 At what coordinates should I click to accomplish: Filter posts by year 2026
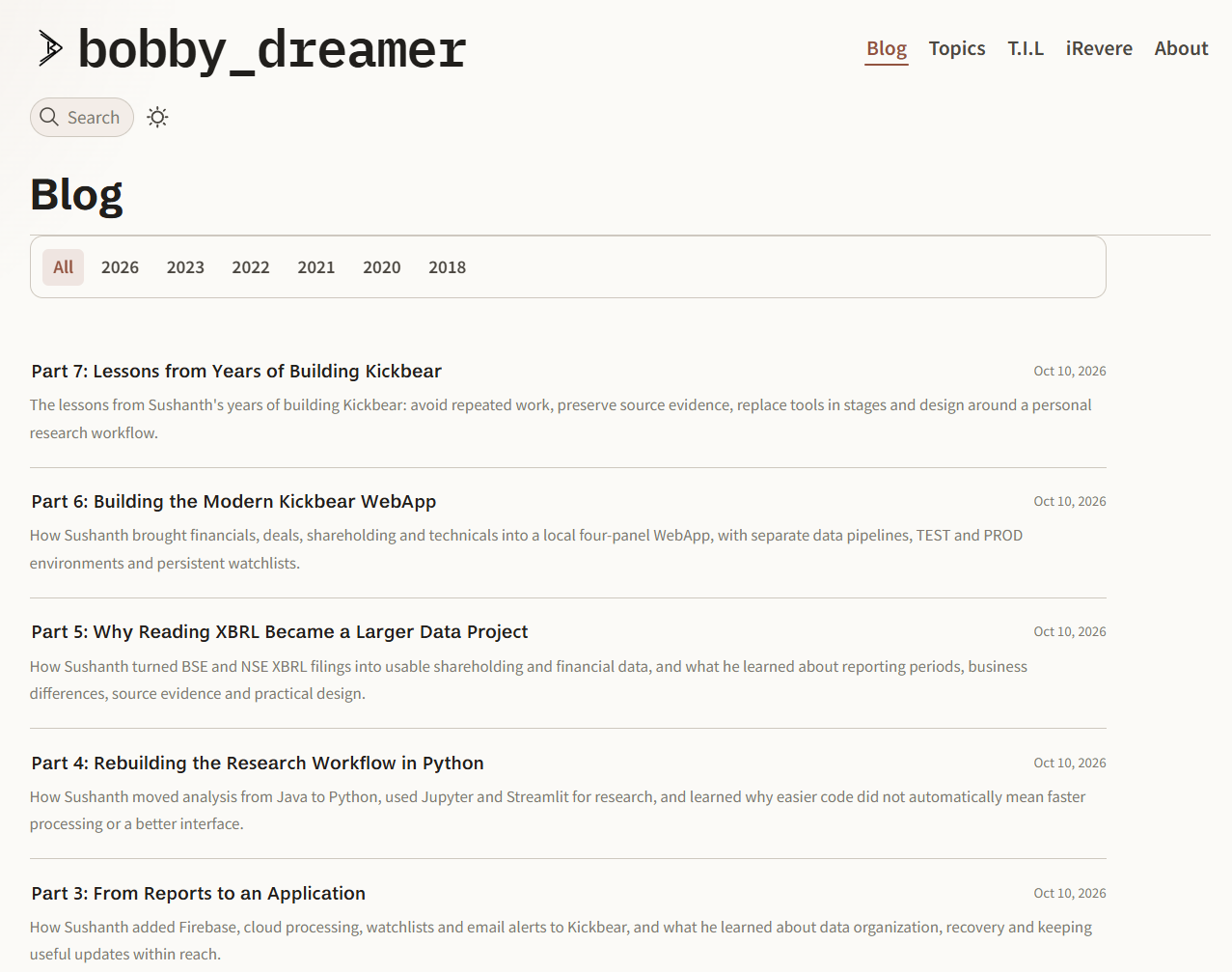point(120,267)
